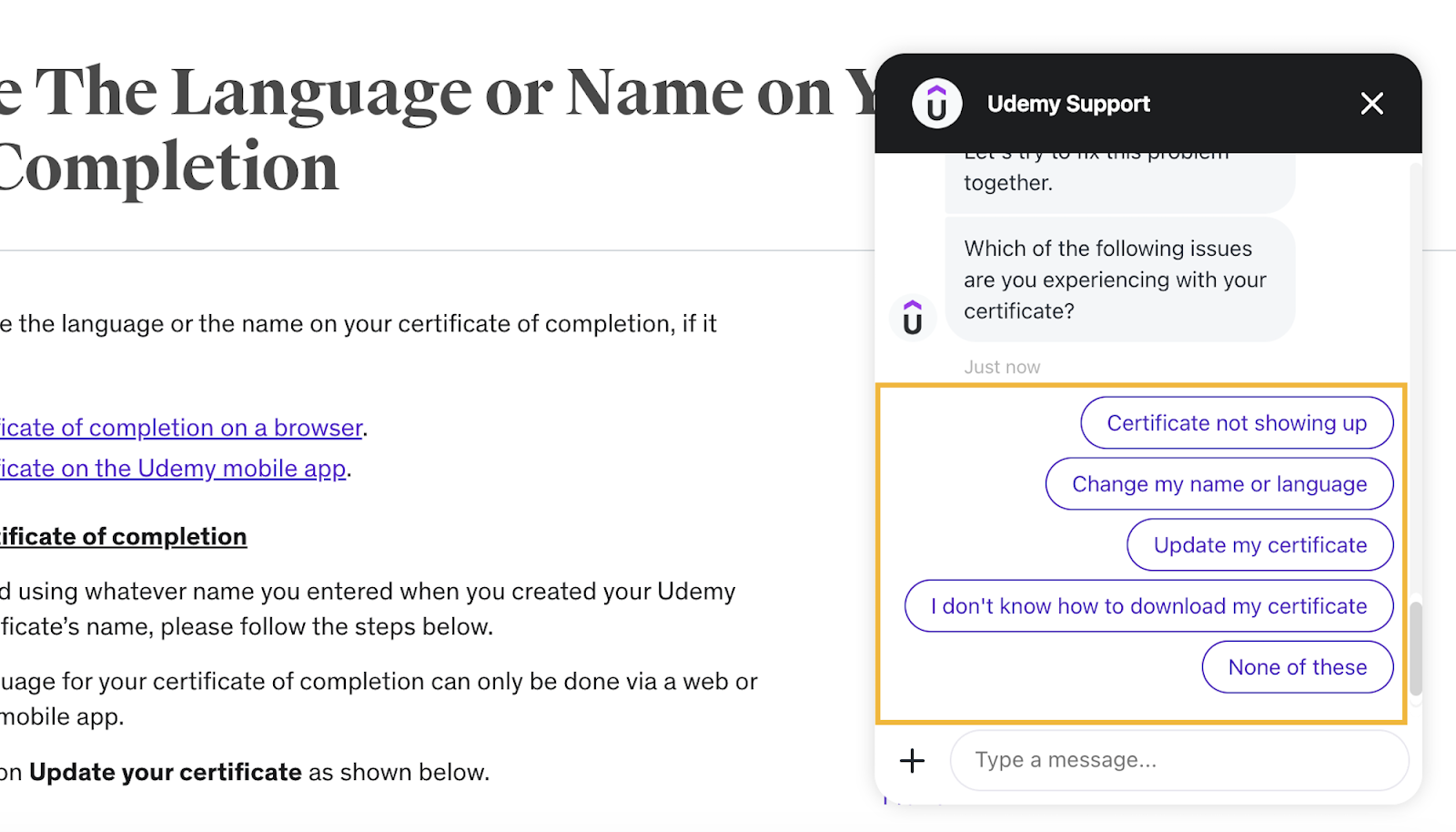This screenshot has width=1456, height=832.
Task: Choose 'Certificate not showing up' option
Action: click(x=1237, y=423)
